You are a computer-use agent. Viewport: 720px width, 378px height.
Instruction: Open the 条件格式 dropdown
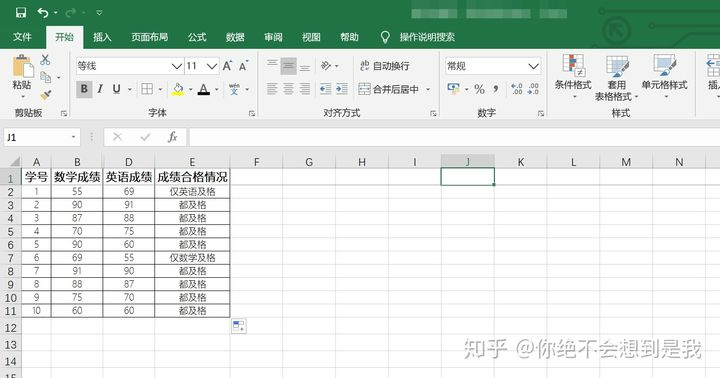[573, 76]
